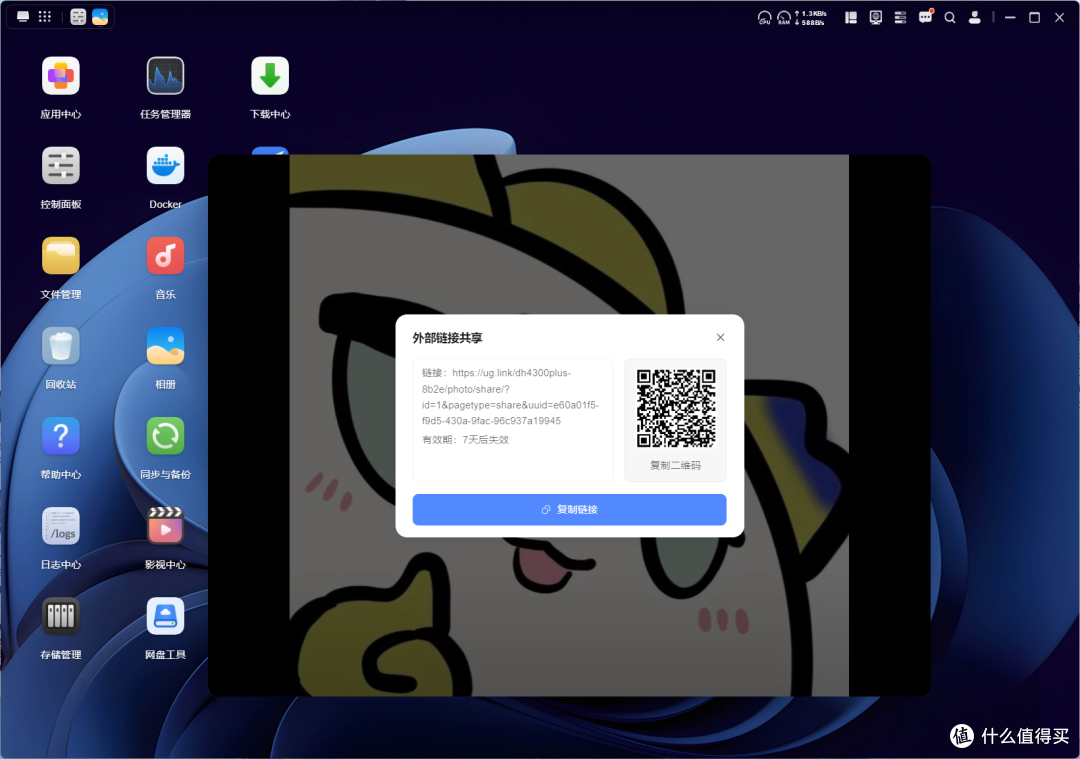Click the show desktop icon in top bar
The image size is (1080, 759).
coord(23,17)
